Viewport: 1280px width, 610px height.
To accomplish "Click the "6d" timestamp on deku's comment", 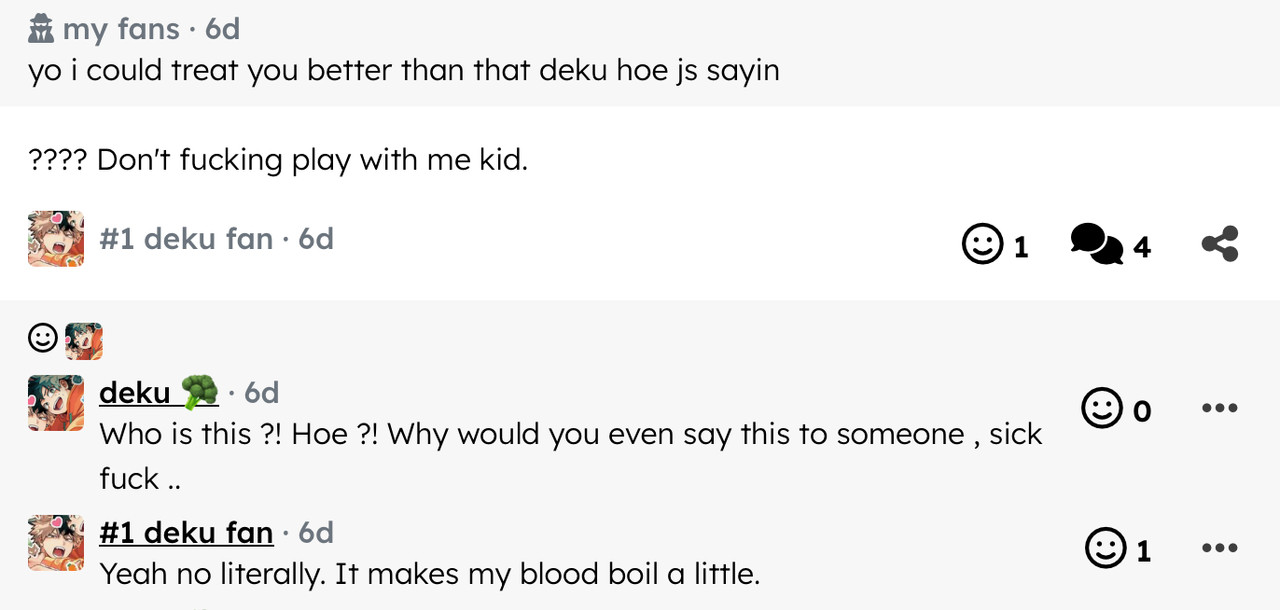I will tap(262, 393).
